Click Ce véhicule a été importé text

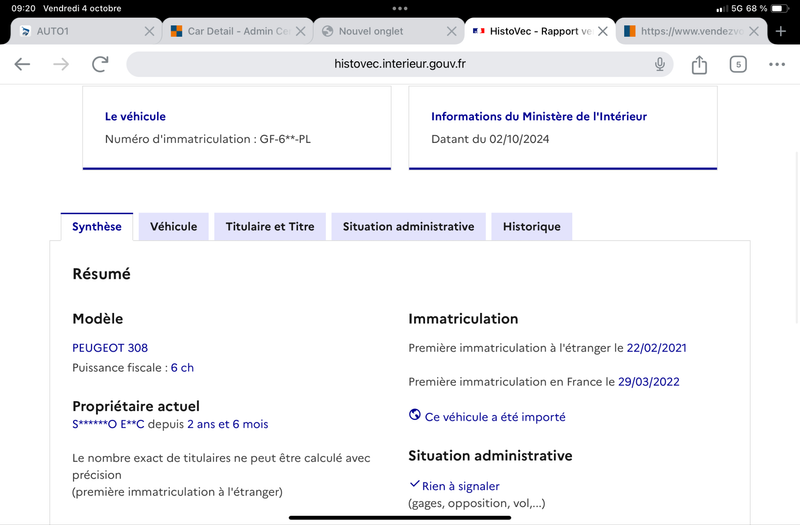coord(495,417)
